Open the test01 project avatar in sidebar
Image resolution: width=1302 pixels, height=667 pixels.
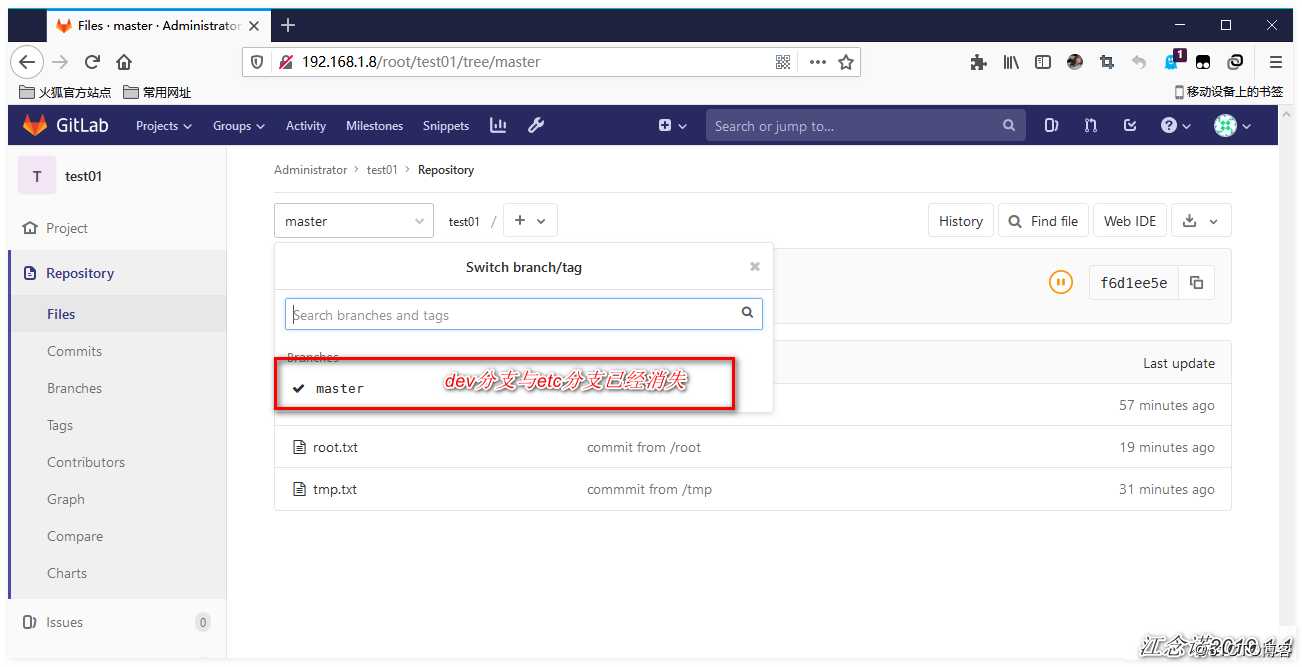click(37, 176)
